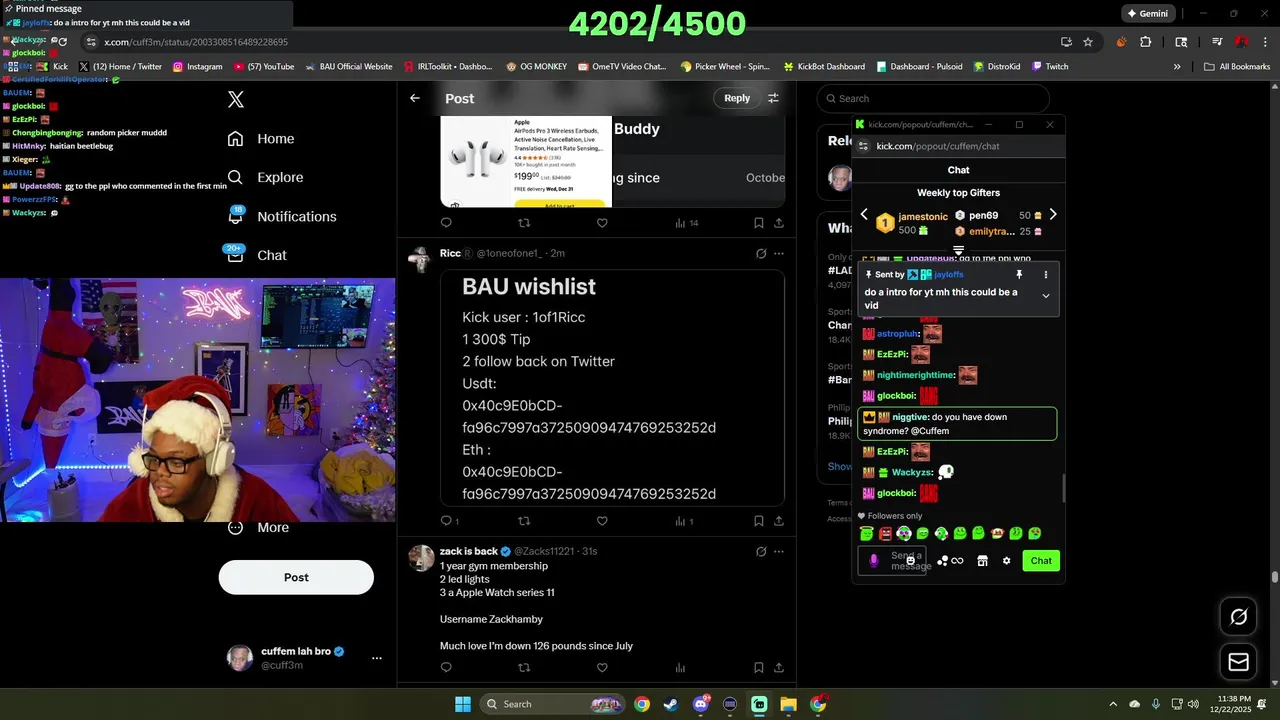1280x720 pixels.
Task: Open the KickBot Dashboard bookmark
Action: (824, 67)
